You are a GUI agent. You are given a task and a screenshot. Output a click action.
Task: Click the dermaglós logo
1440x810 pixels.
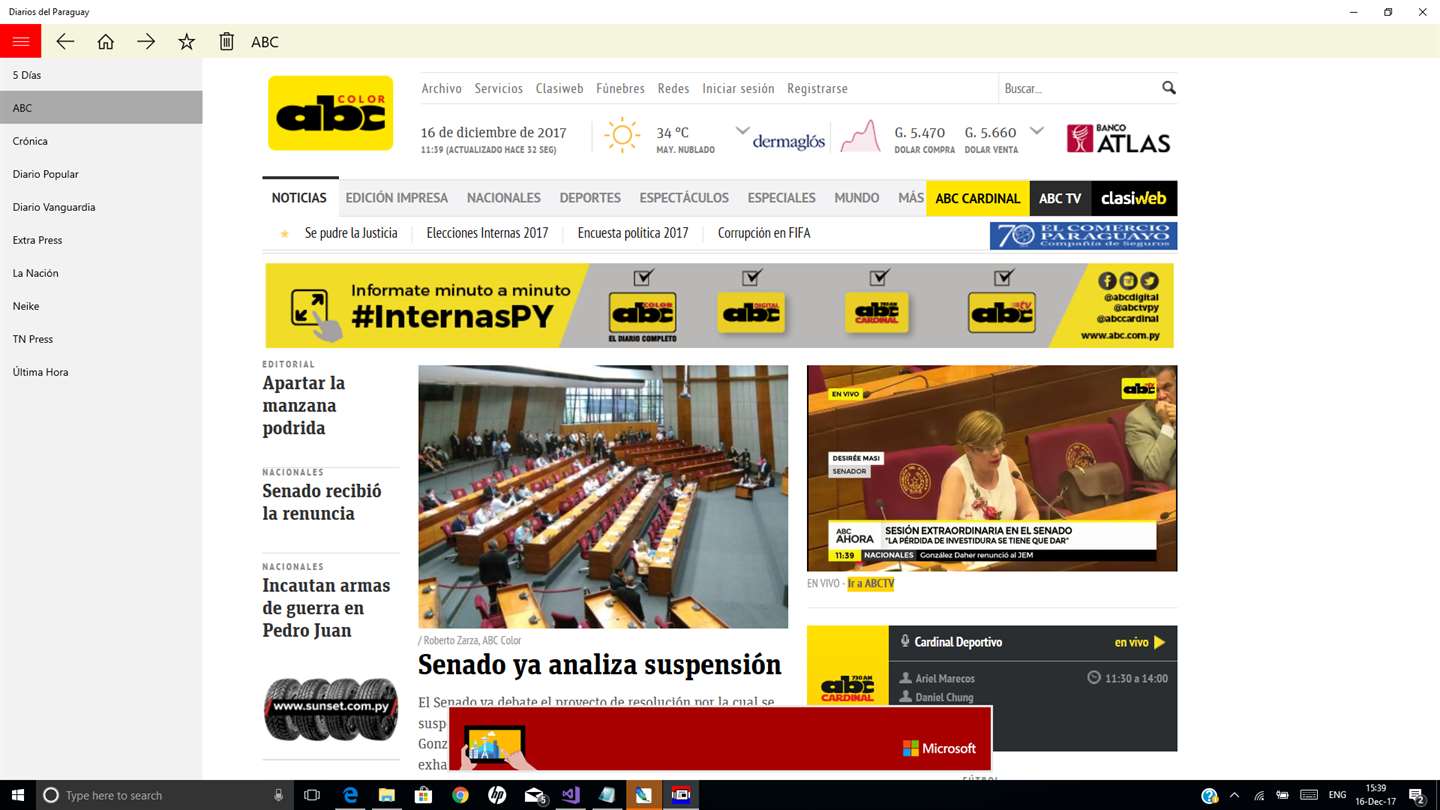(788, 141)
